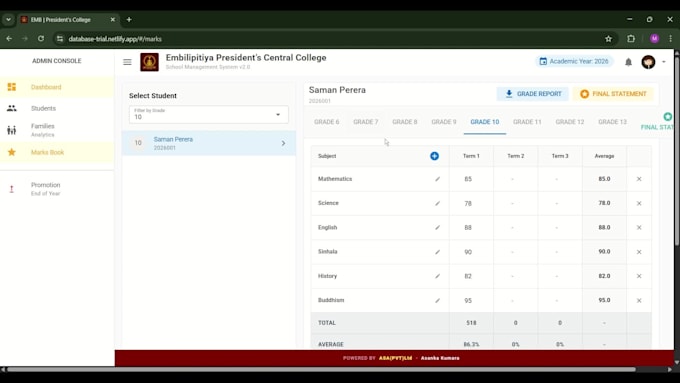Screen dimensions: 680x383
Task: Expand the user account dropdown arrow
Action: point(664,62)
